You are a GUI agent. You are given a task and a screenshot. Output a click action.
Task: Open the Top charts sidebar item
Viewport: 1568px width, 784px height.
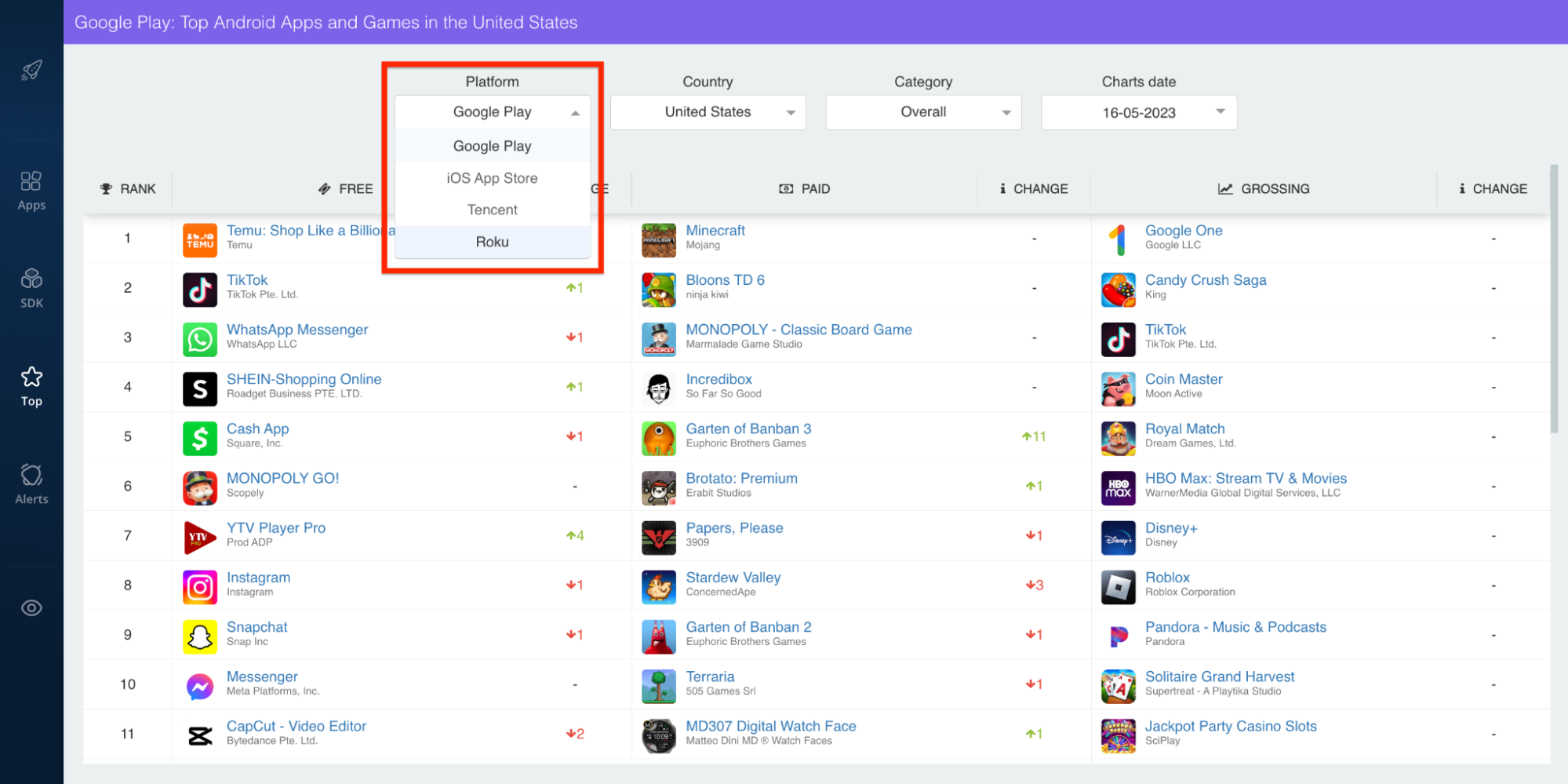point(31,387)
